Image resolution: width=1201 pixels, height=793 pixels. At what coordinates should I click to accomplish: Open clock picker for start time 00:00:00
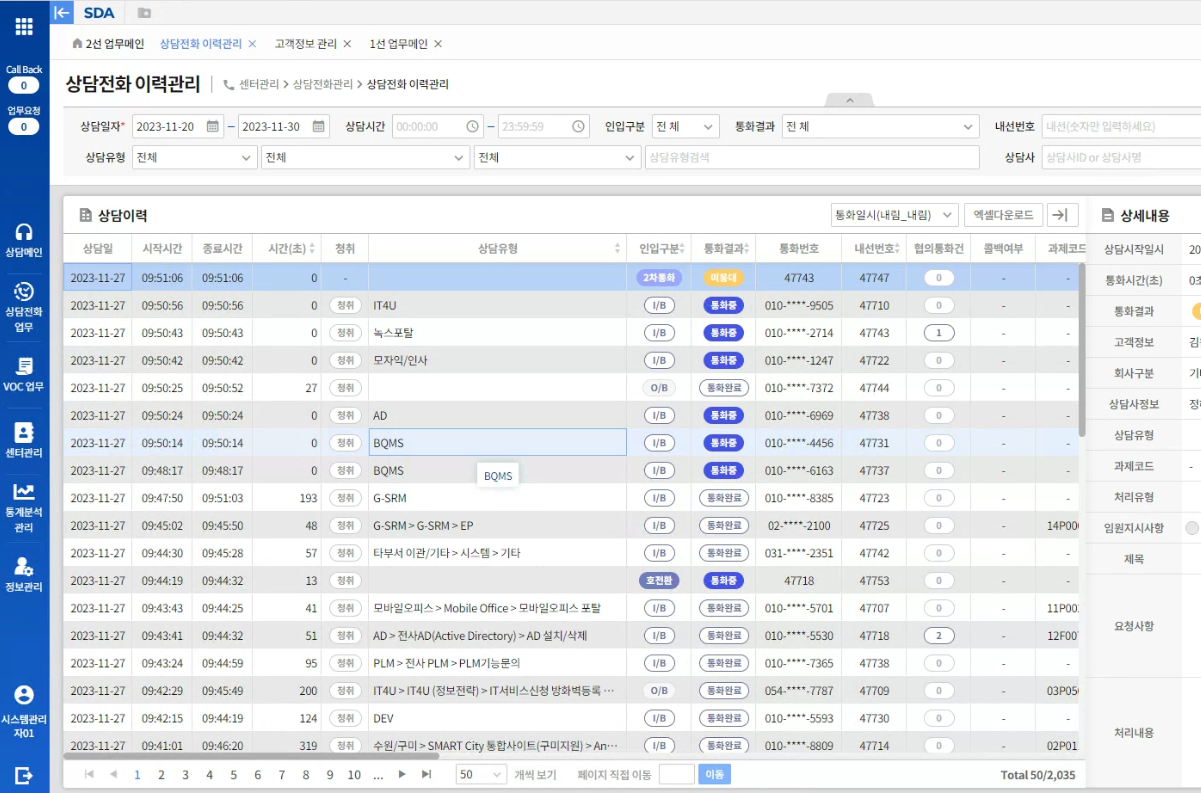coord(473,127)
